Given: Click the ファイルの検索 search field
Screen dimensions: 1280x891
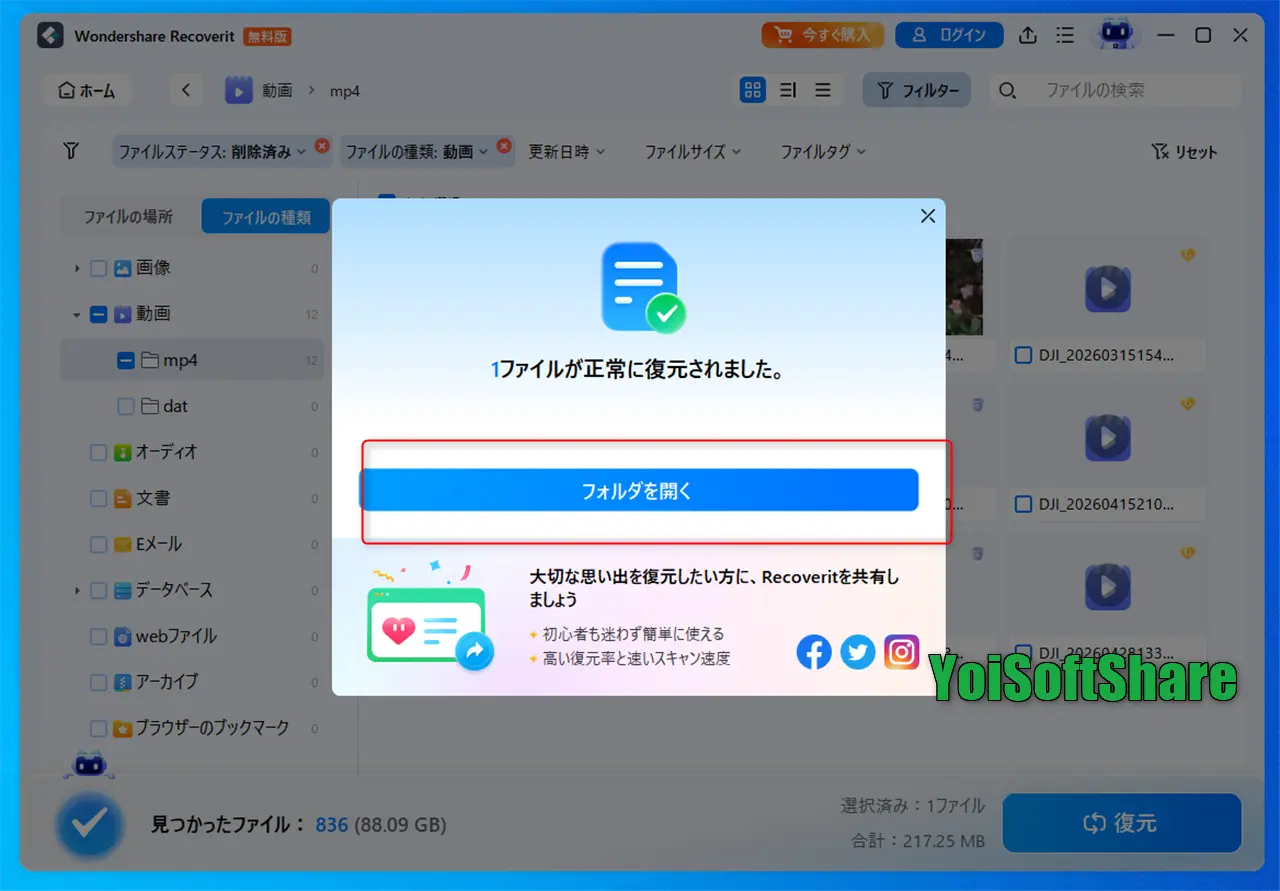Looking at the screenshot, I should click(1115, 90).
